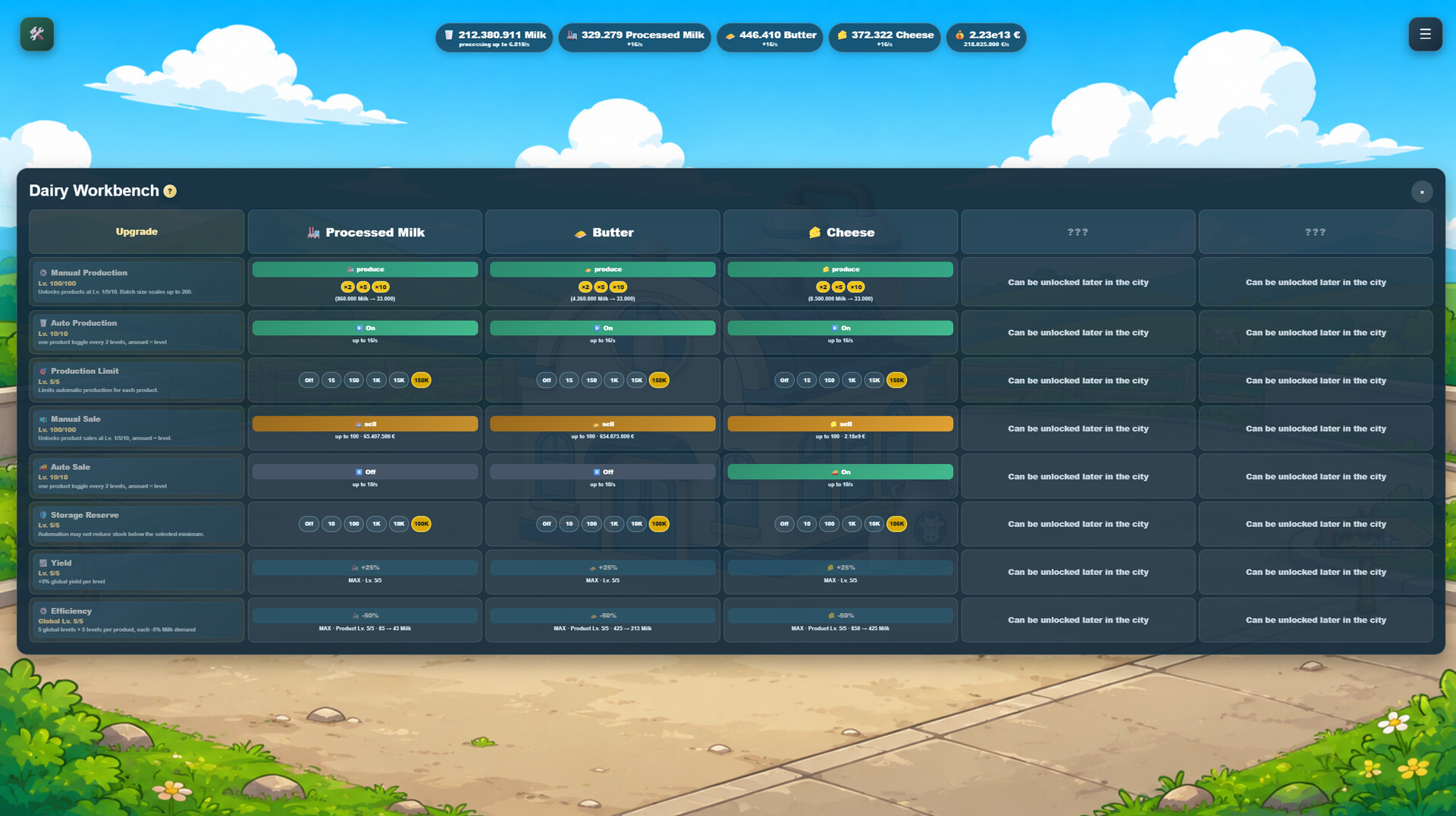Image resolution: width=1456 pixels, height=816 pixels.
Task: Enable Auto Sale for Butter
Action: pyautogui.click(x=602, y=472)
